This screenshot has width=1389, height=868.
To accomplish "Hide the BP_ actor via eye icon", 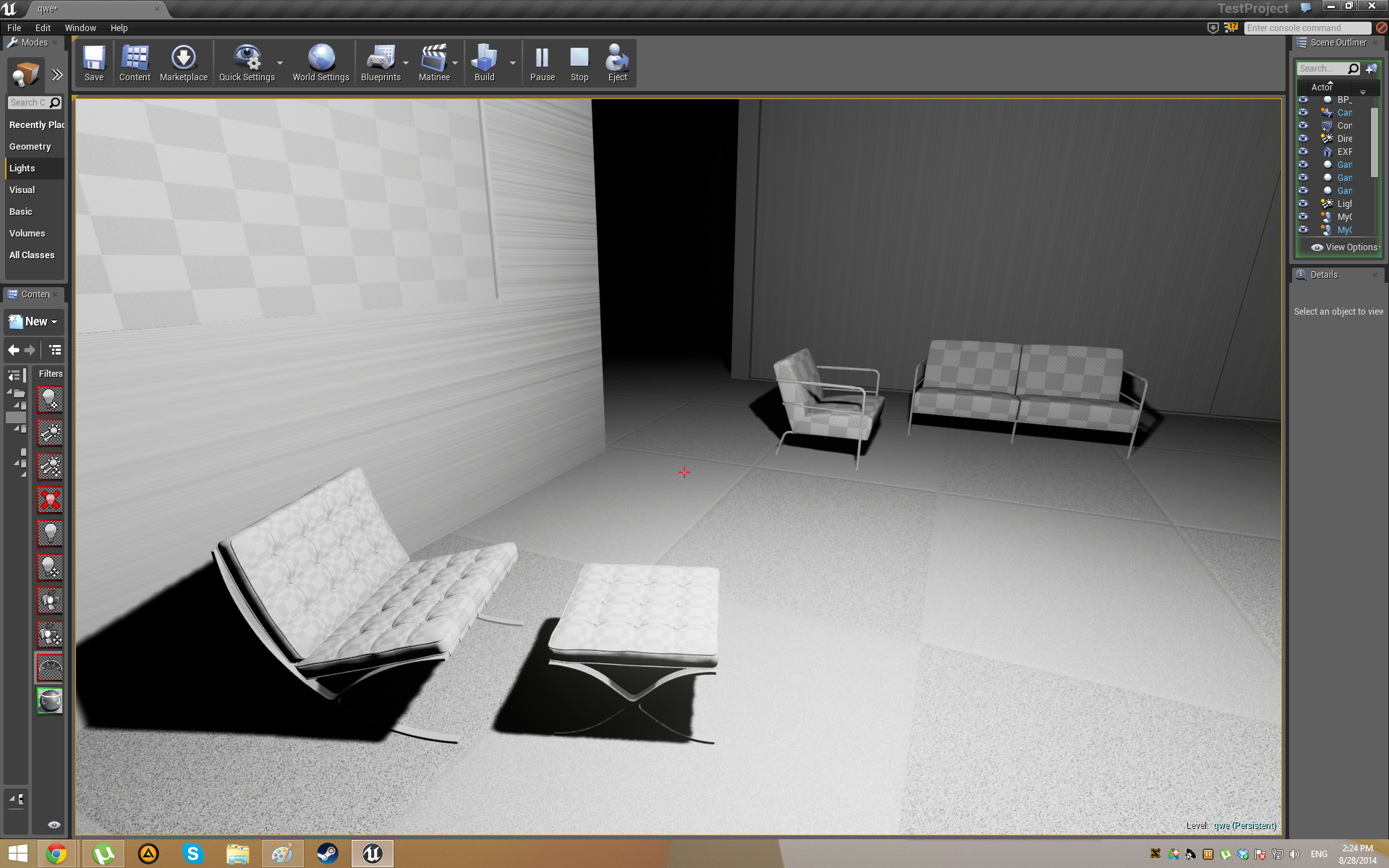I will coord(1303,100).
